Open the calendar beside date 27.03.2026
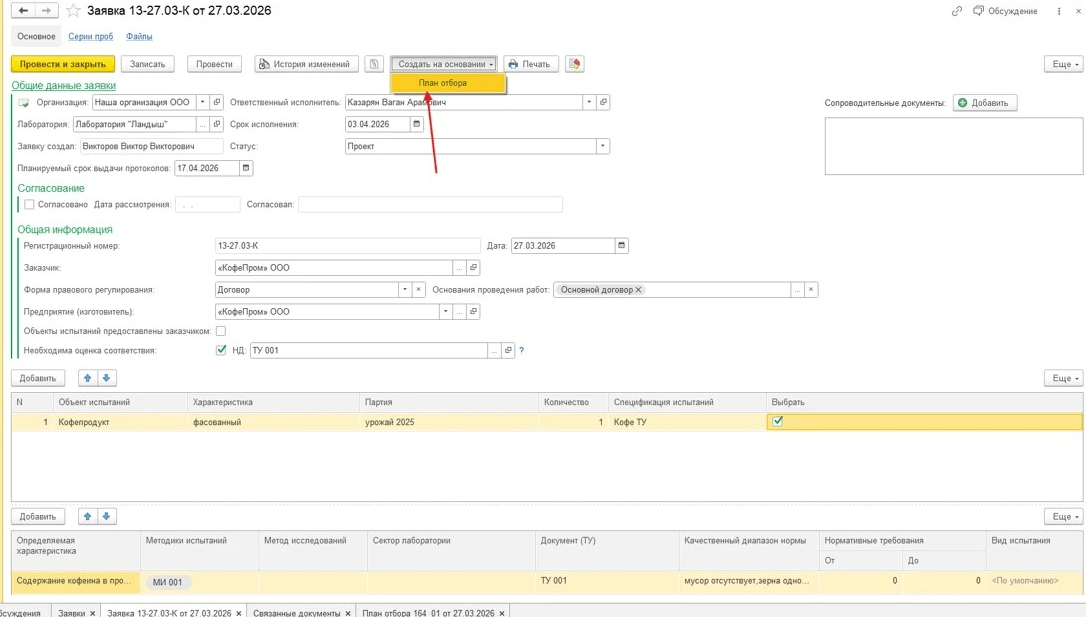 (621, 245)
